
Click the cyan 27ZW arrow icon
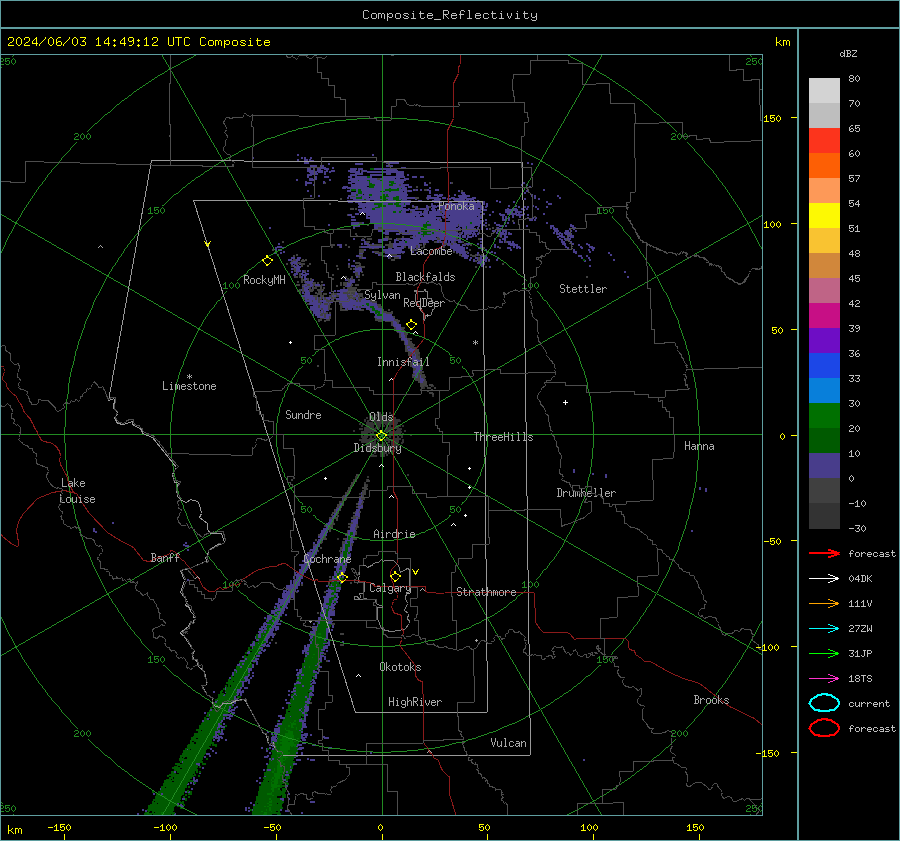tap(824, 629)
